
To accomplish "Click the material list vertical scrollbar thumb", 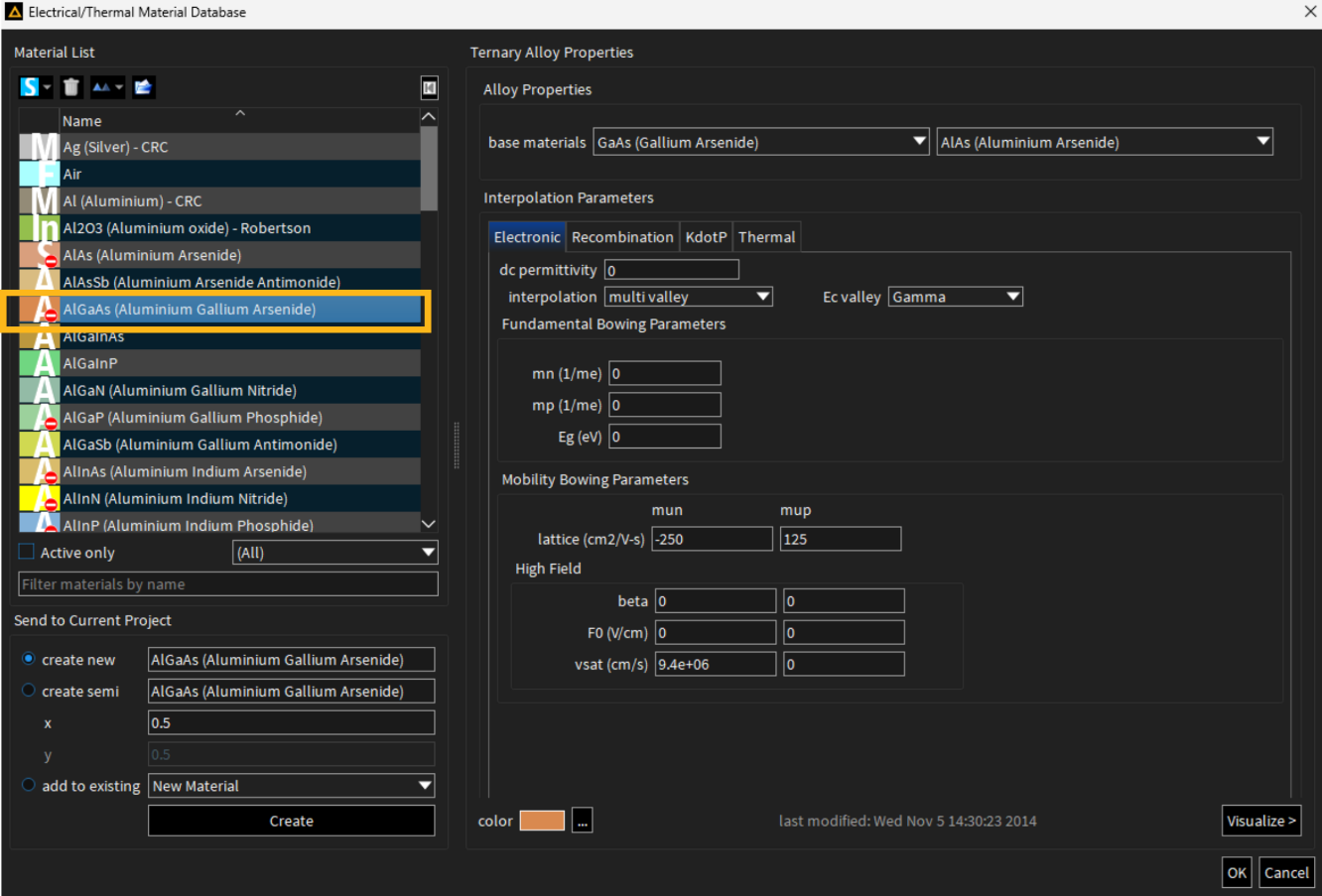I will click(429, 168).
